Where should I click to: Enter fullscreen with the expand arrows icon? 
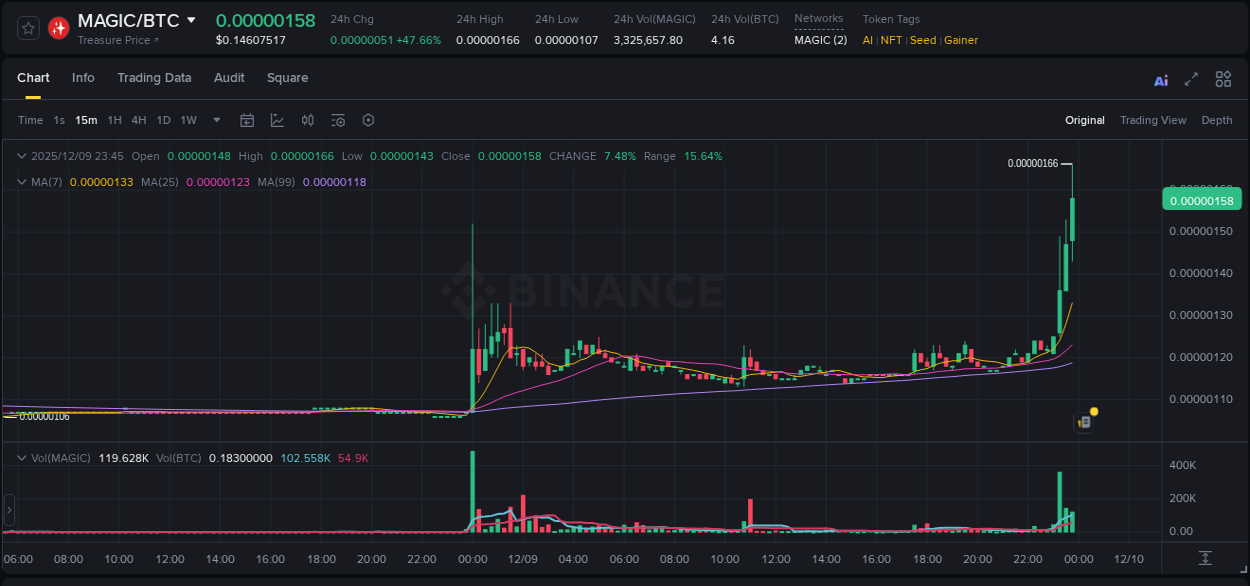click(1191, 78)
